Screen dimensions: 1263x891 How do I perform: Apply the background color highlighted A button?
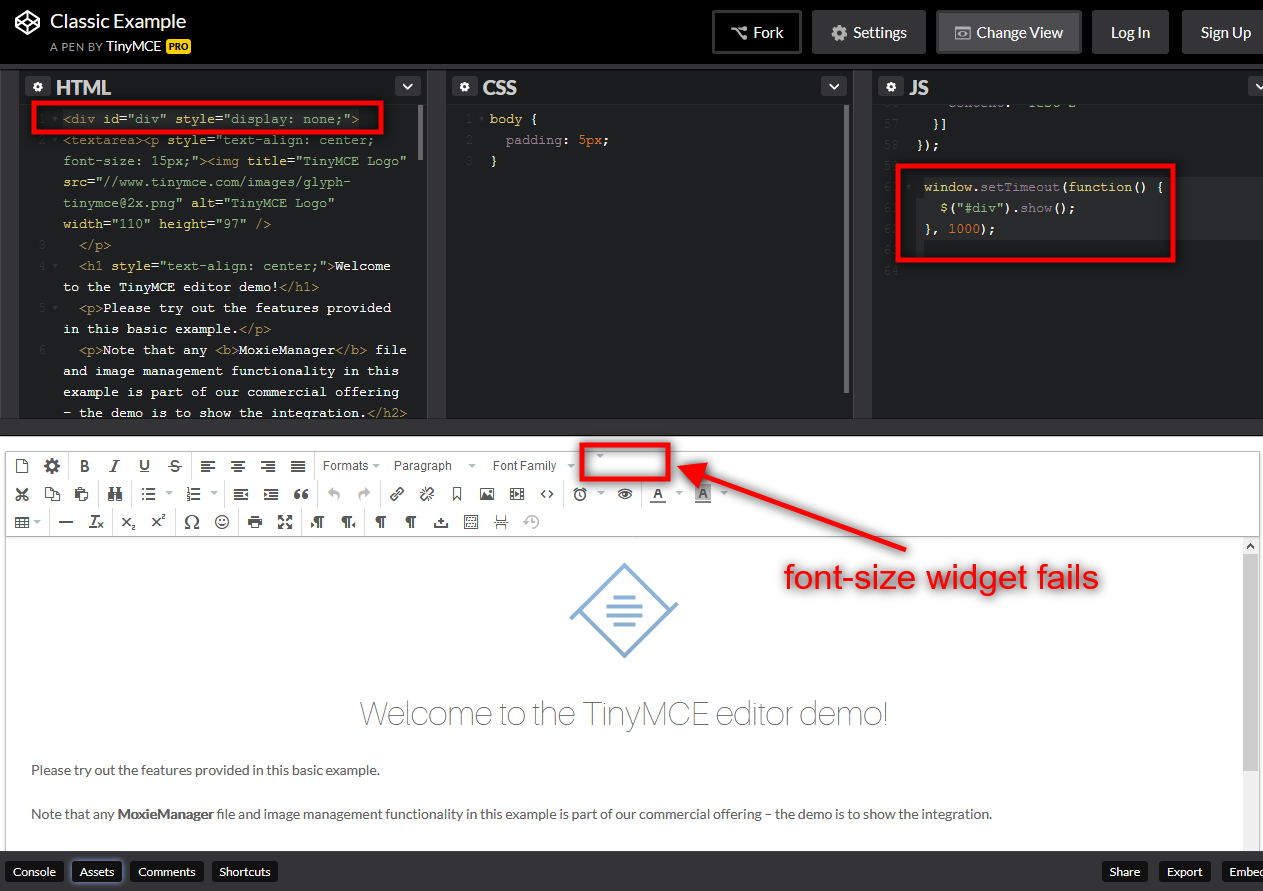click(x=703, y=494)
